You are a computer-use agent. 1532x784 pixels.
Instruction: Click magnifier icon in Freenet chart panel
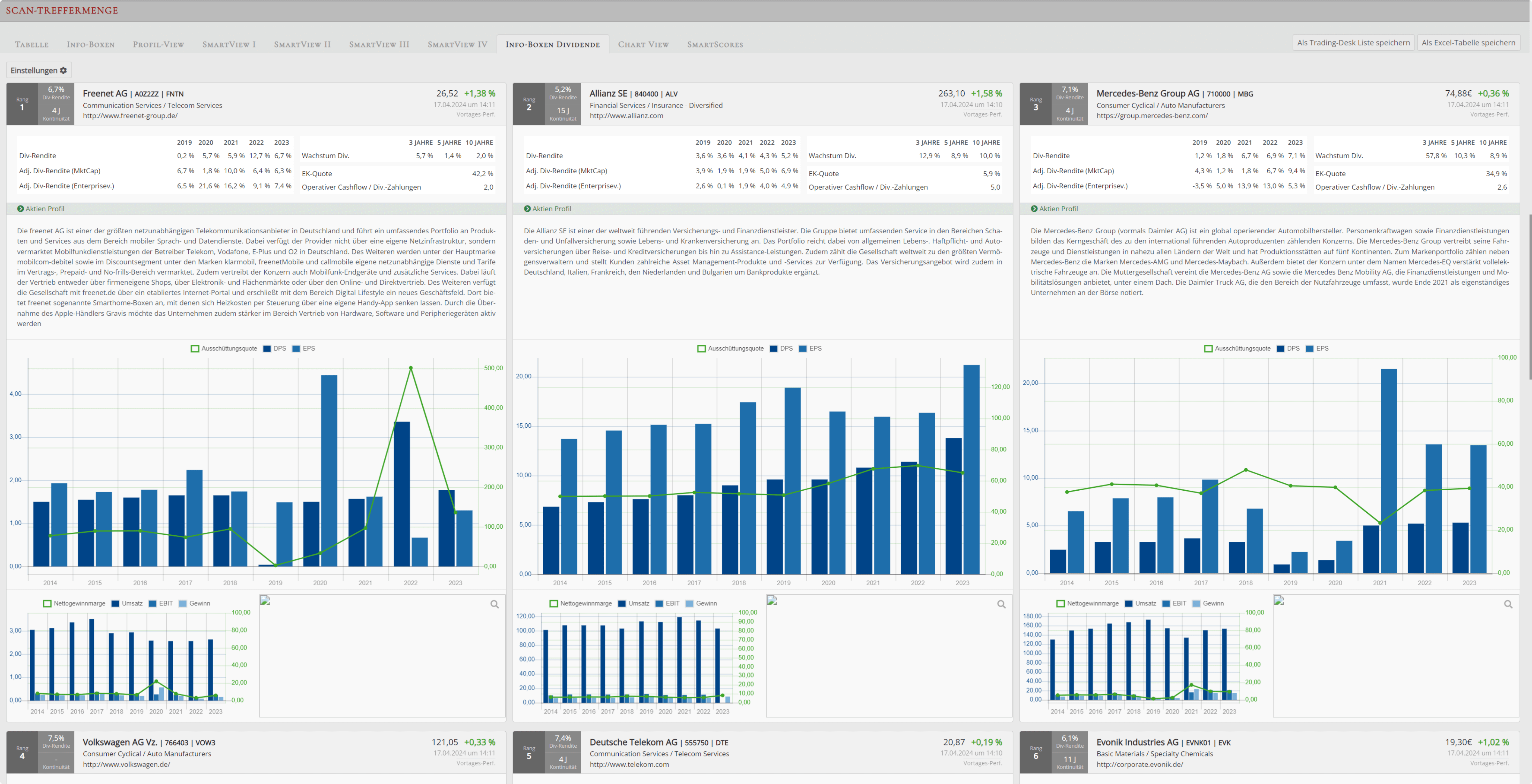coord(494,604)
